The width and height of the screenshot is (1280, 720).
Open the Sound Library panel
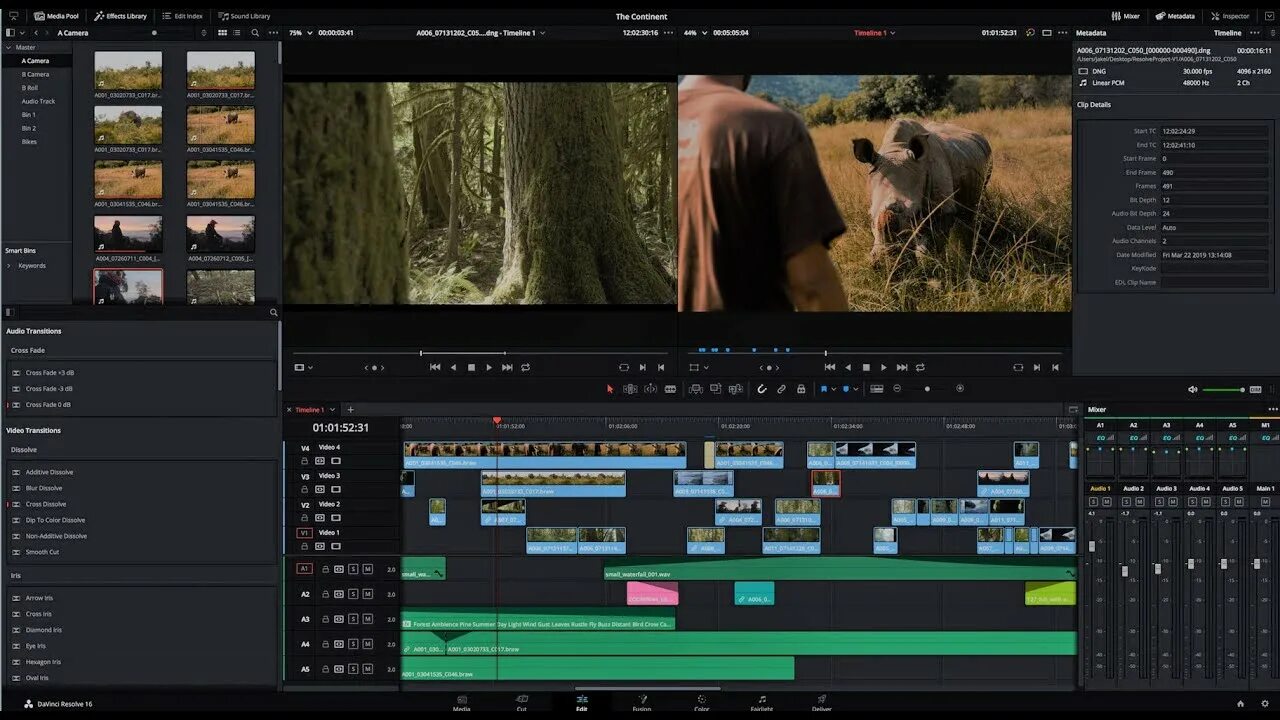244,16
